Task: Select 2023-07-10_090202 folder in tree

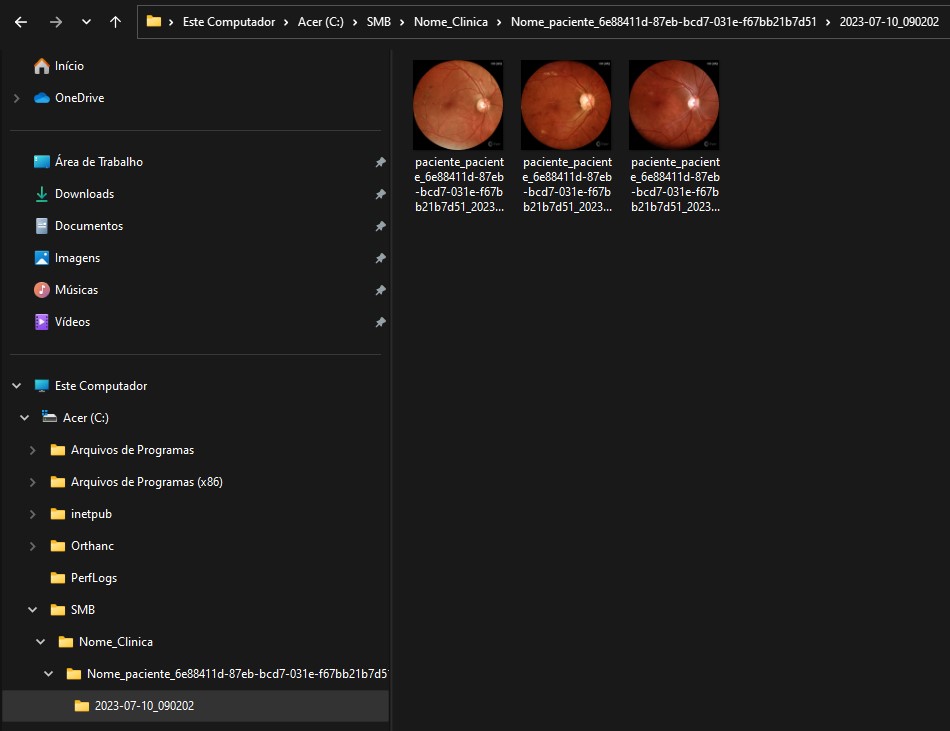Action: pos(134,706)
